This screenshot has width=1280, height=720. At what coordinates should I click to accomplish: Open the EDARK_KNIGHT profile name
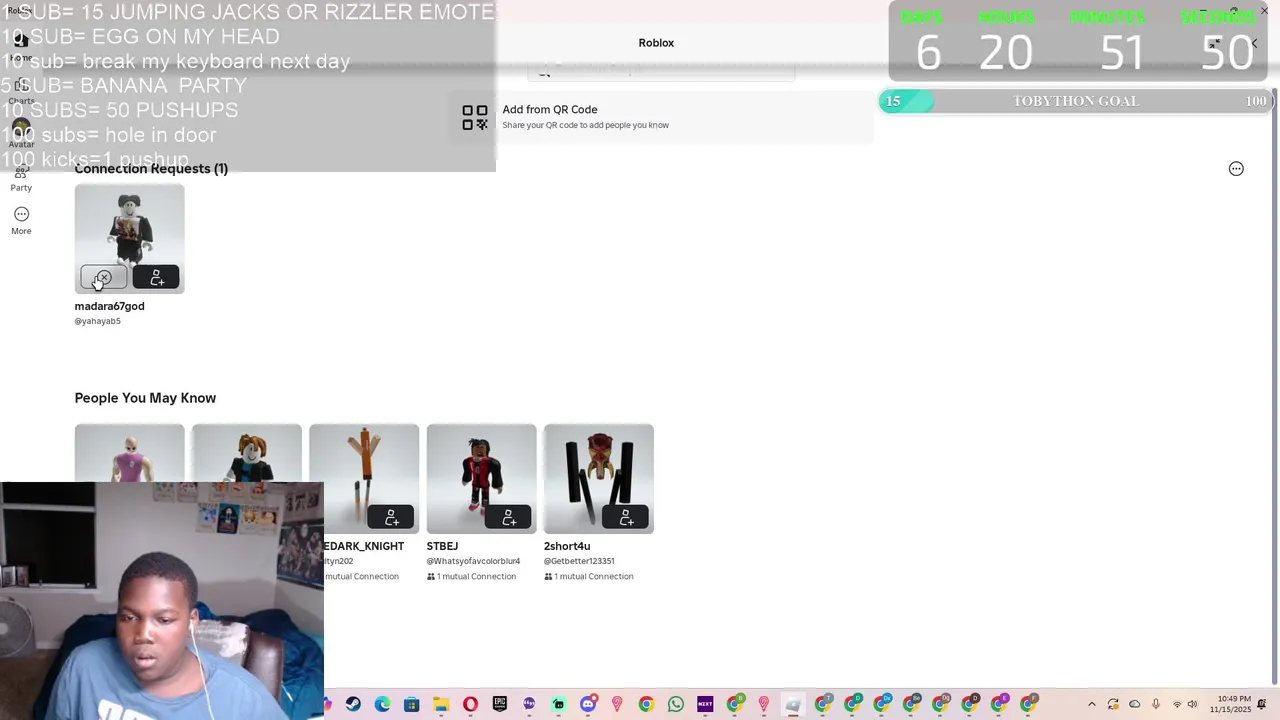364,546
